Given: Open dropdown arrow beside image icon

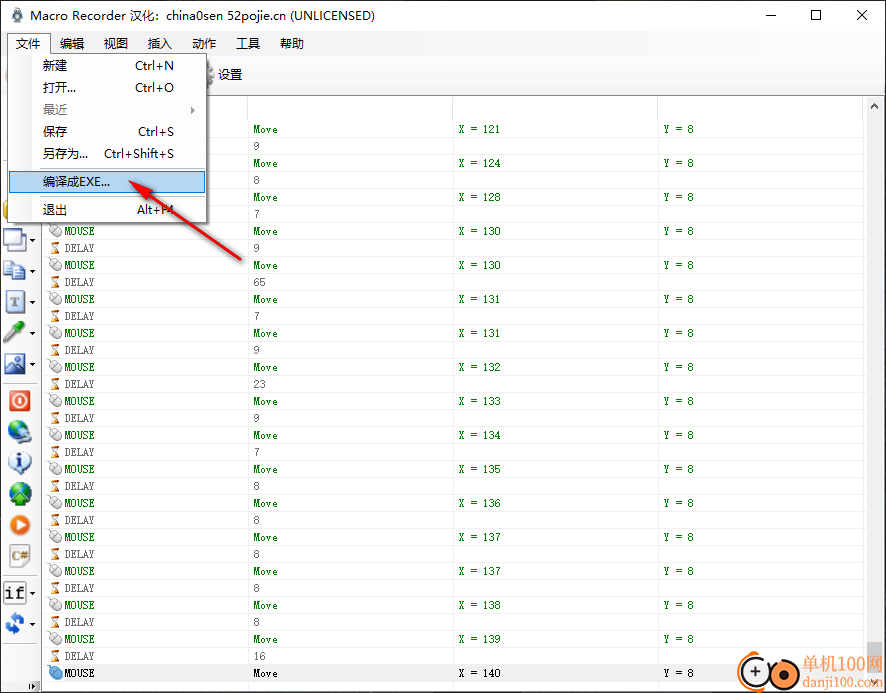Looking at the screenshot, I should 33,365.
